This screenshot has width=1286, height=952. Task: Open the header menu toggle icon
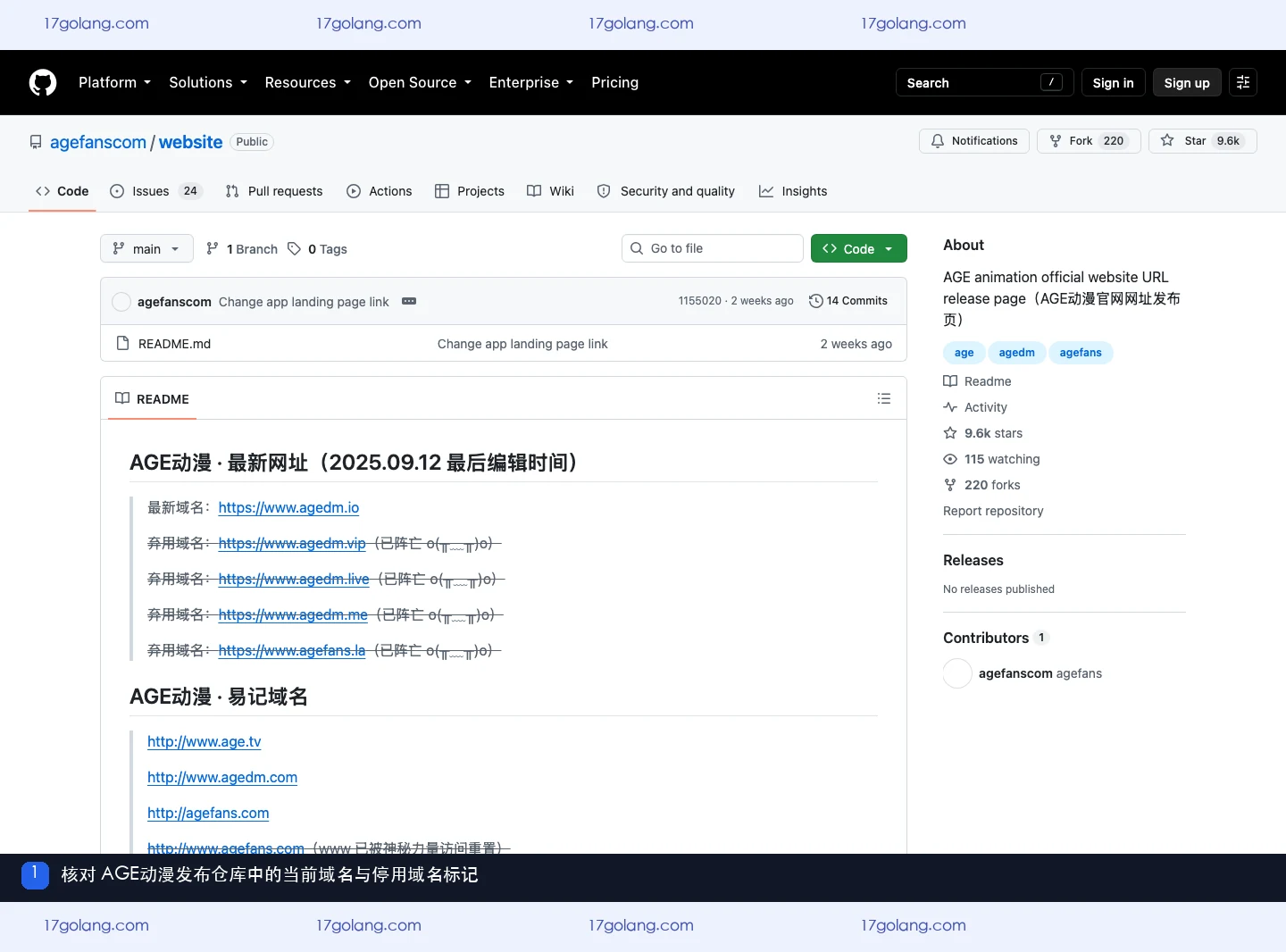point(1243,82)
